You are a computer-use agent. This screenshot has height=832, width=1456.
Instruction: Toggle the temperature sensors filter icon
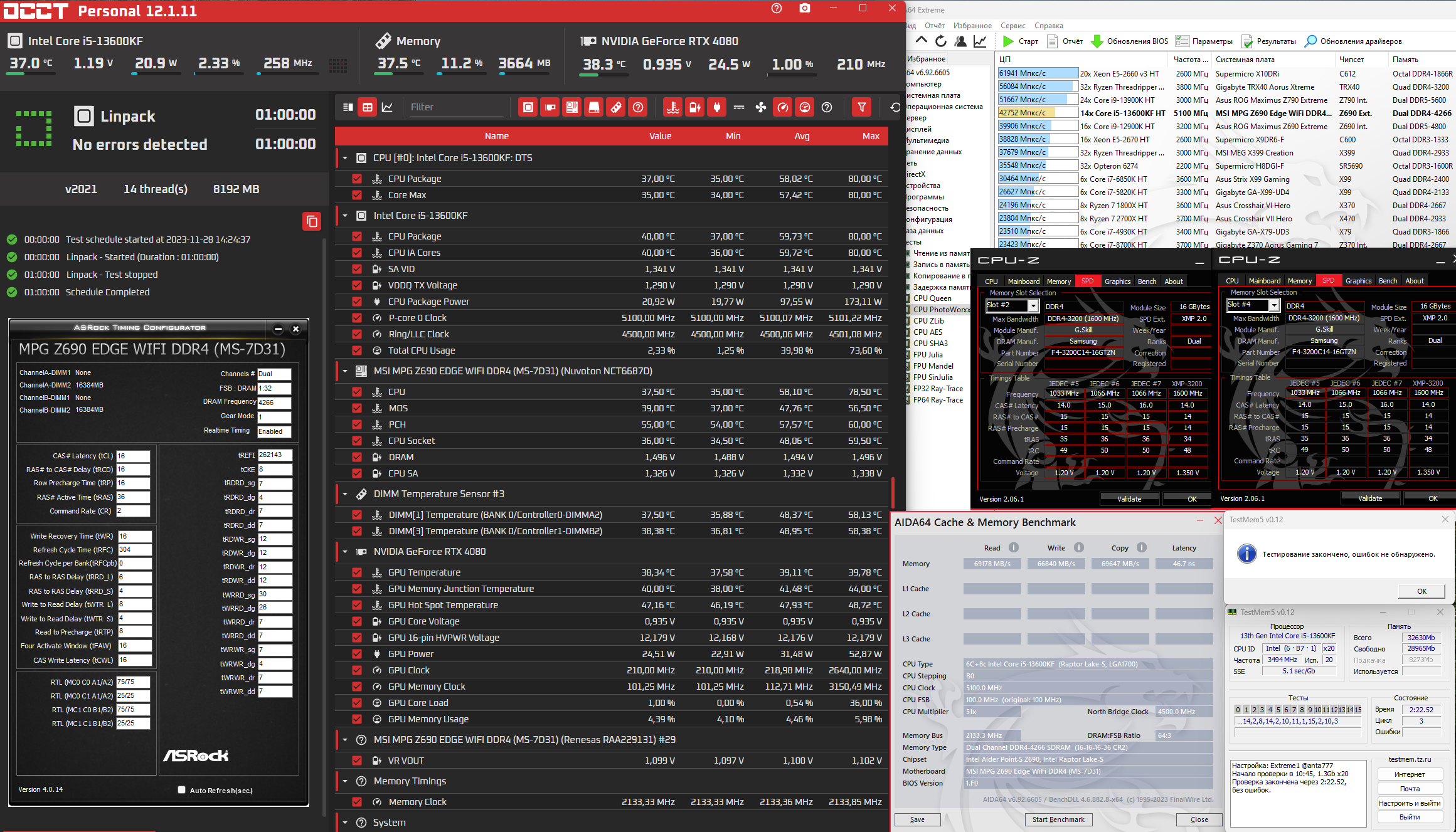click(673, 107)
